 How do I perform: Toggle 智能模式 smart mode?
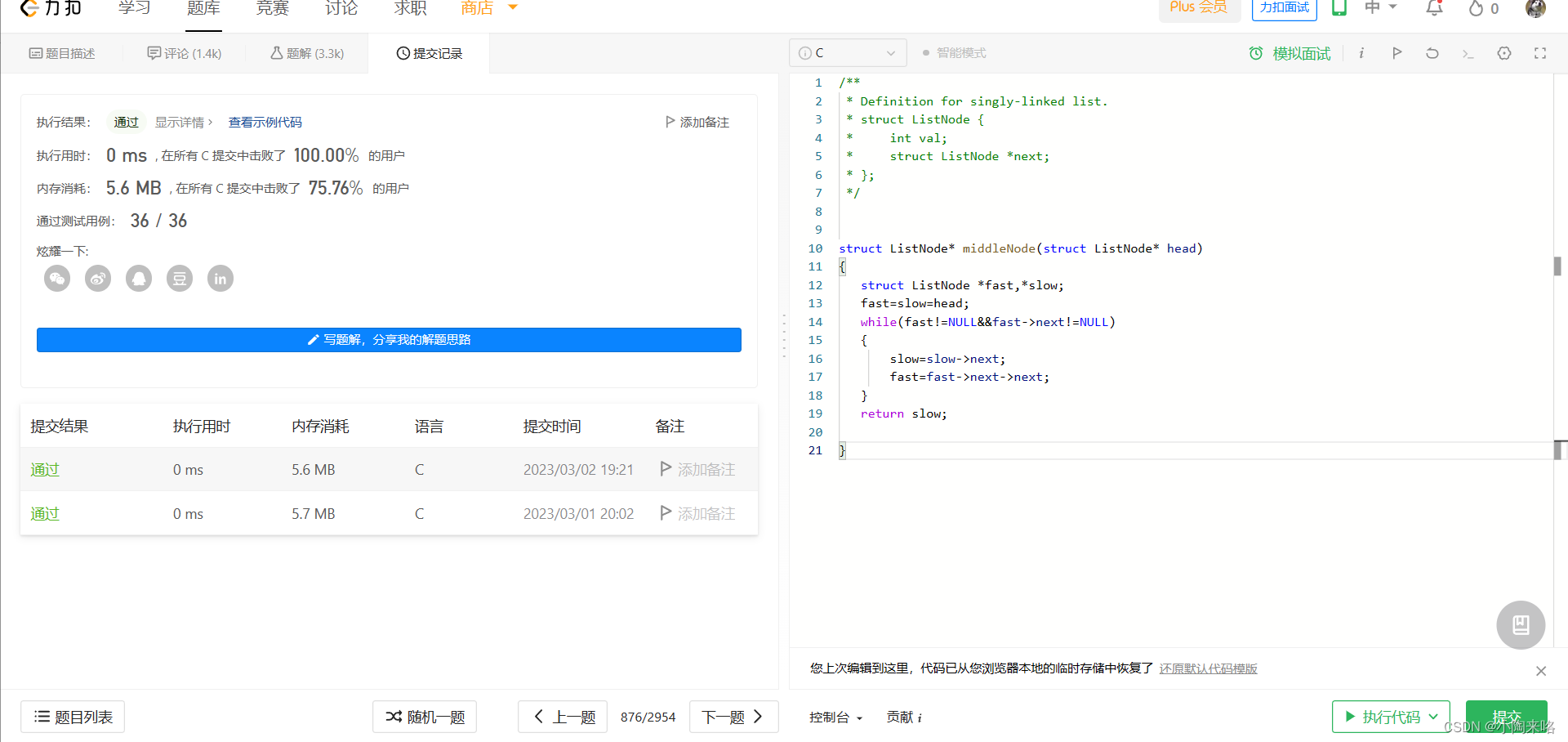tap(954, 53)
